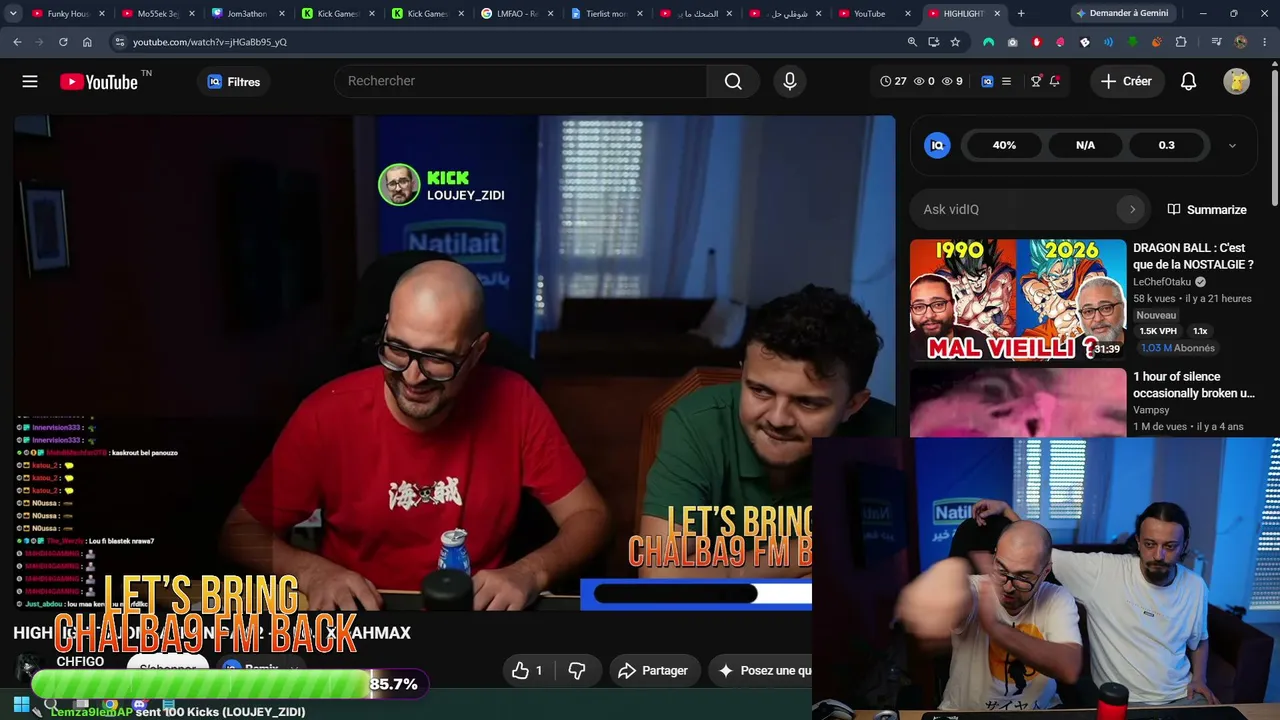
Task: Open the Chrome profile avatar
Action: click(x=1241, y=42)
